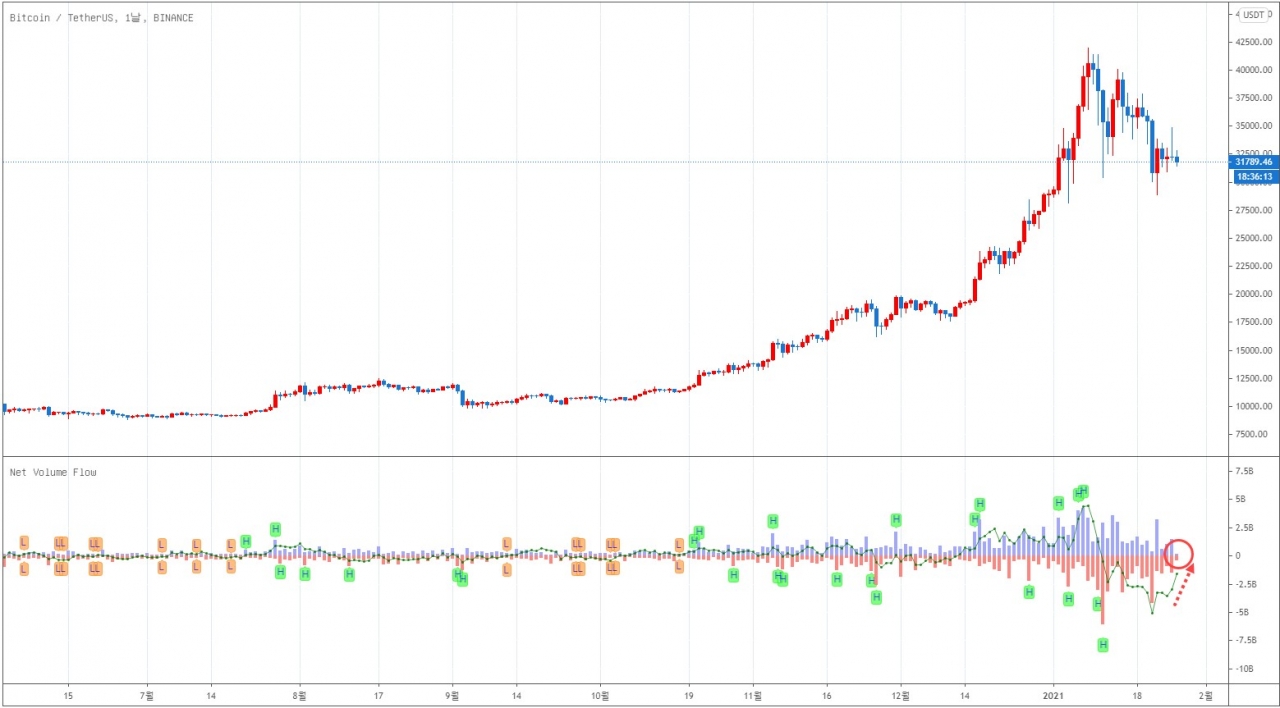Open the USDT currency selector
Screen dimensions: 1280x708
click(1253, 15)
